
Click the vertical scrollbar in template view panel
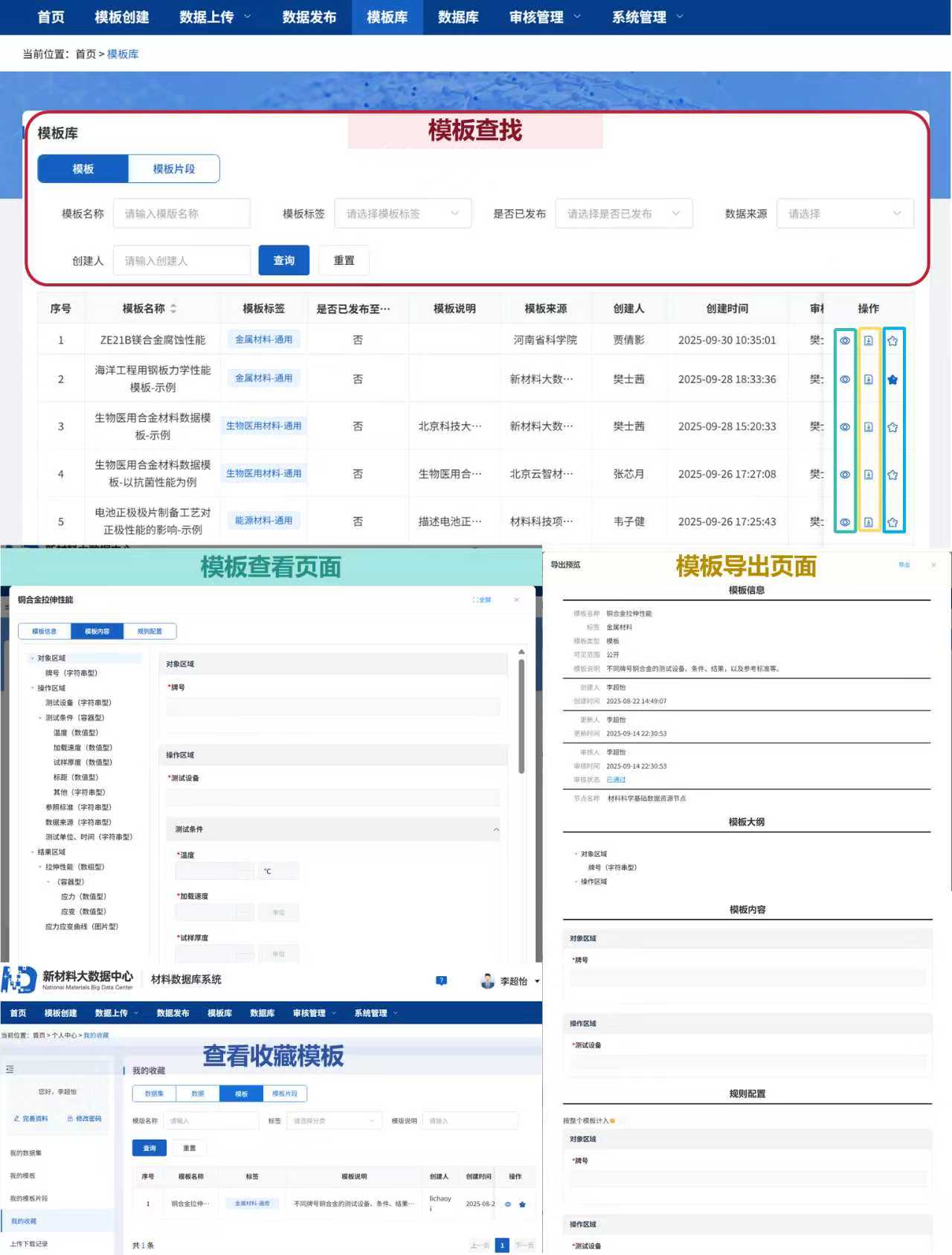point(521,714)
